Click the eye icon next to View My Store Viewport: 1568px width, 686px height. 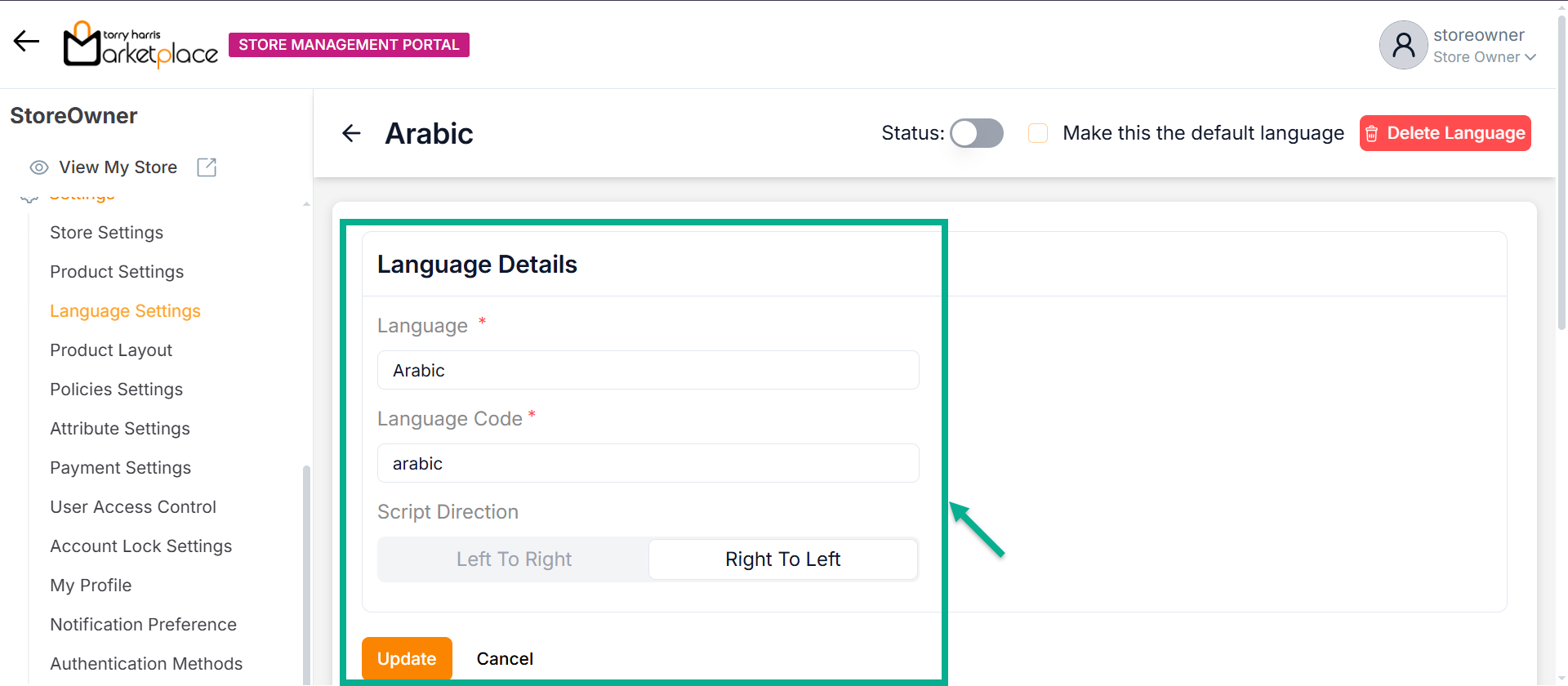click(x=38, y=167)
